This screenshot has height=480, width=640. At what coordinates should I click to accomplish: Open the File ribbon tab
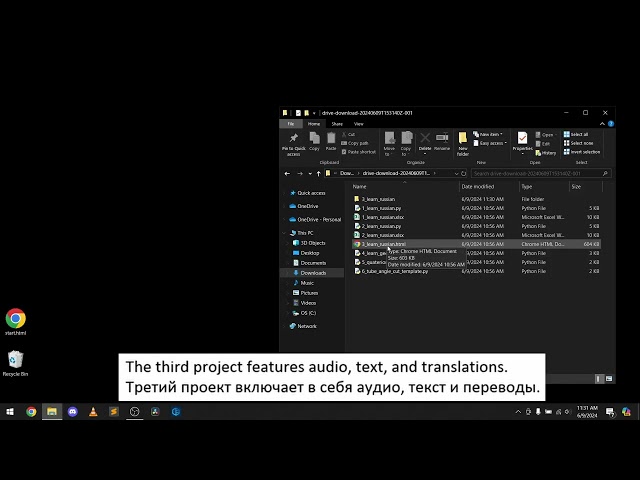click(x=291, y=124)
